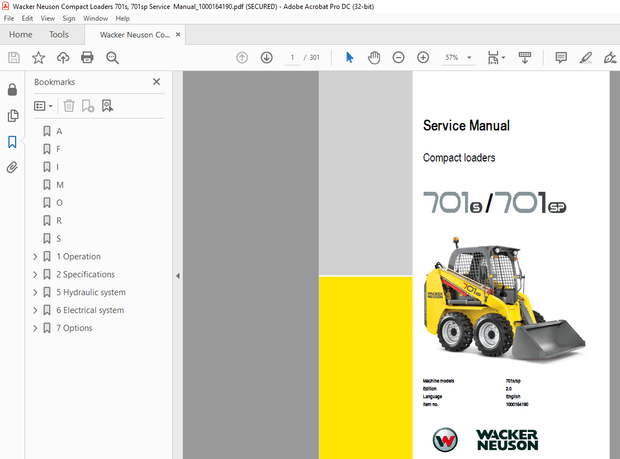Open the Attachments paperclip panel

click(12, 168)
